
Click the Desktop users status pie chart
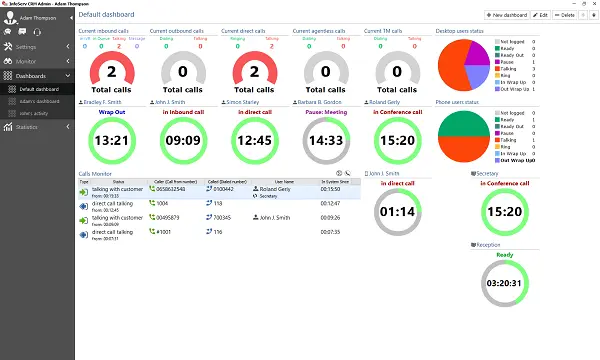[x=464, y=65]
